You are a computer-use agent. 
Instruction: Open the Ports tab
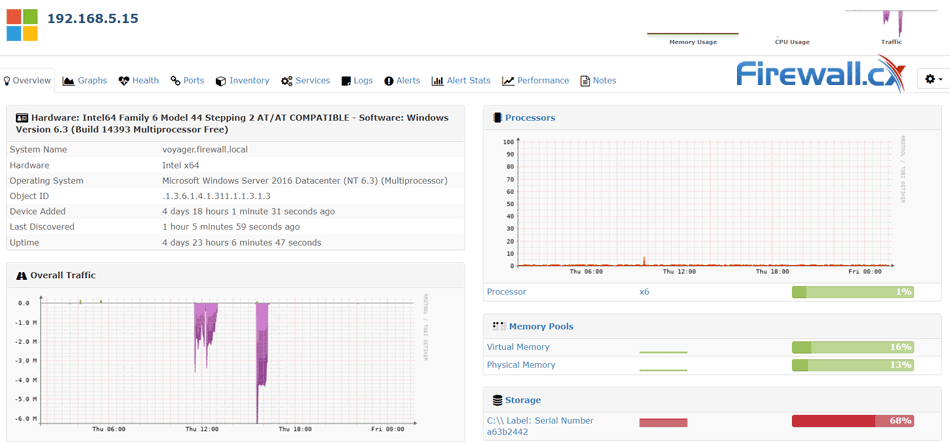[187, 81]
